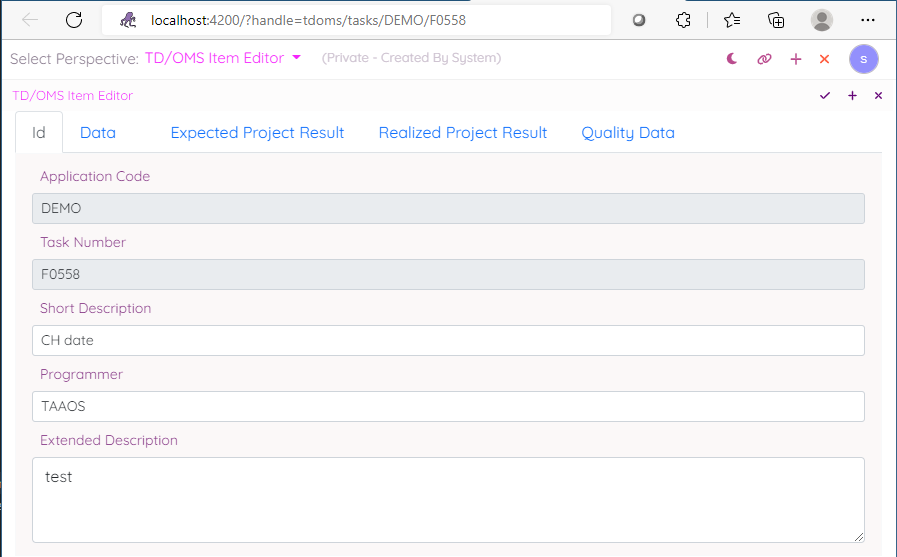Toggle dark mode with the moon icon

(732, 59)
